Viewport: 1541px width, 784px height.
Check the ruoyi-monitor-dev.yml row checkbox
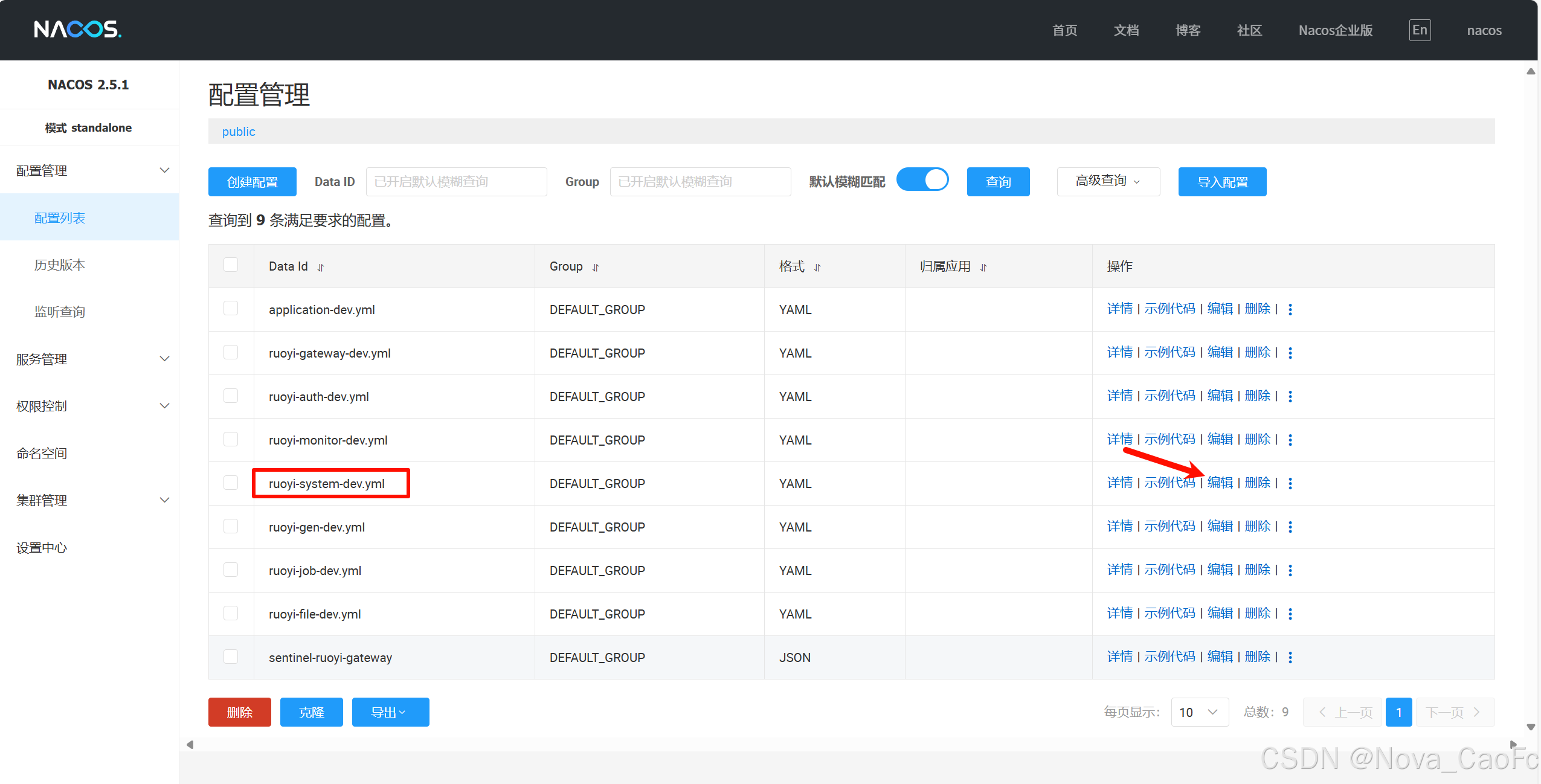(231, 439)
